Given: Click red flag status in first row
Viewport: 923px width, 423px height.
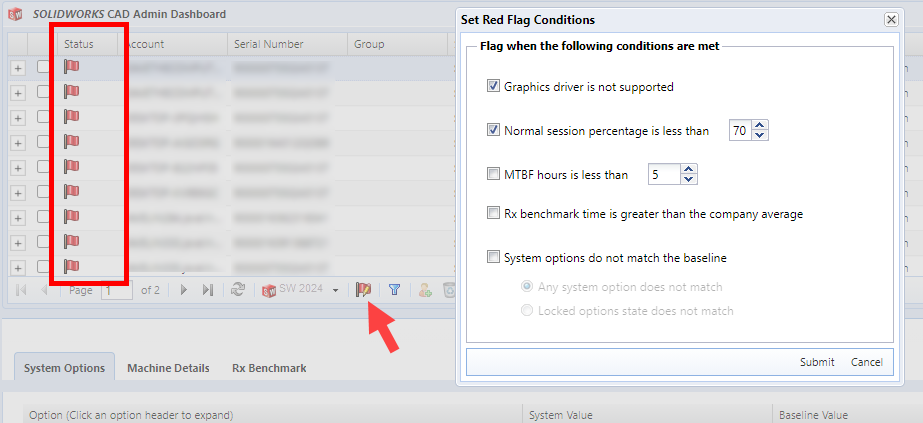Looking at the screenshot, I should 71,67.
